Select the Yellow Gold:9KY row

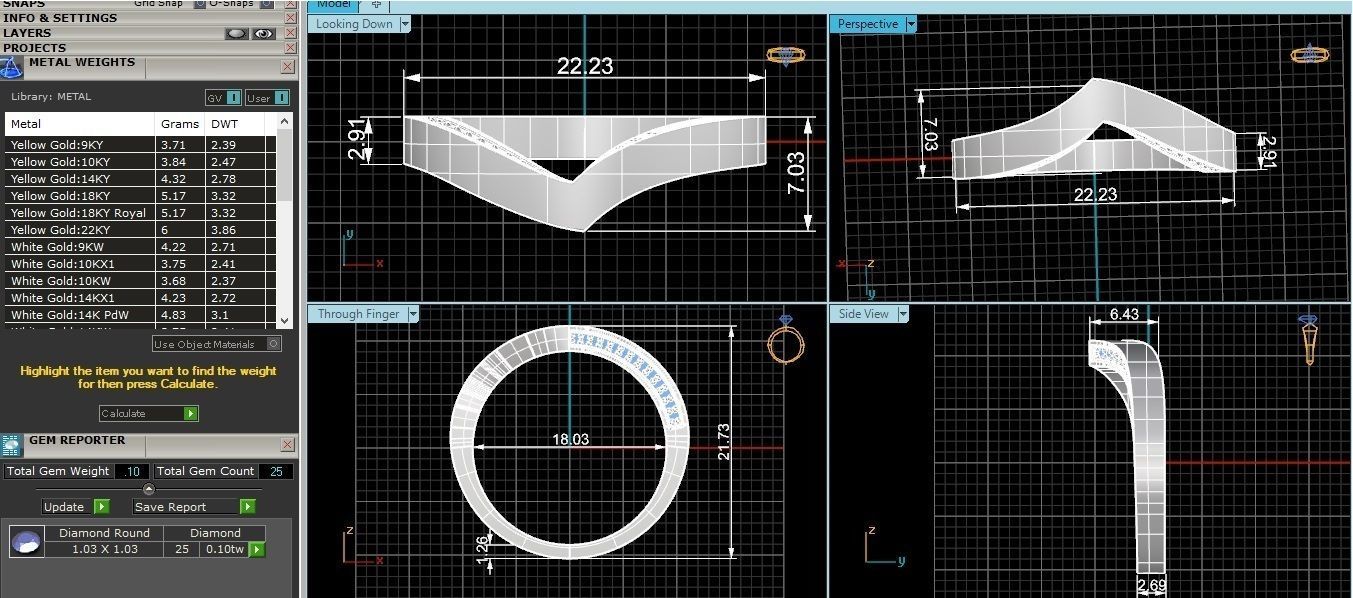pos(140,145)
